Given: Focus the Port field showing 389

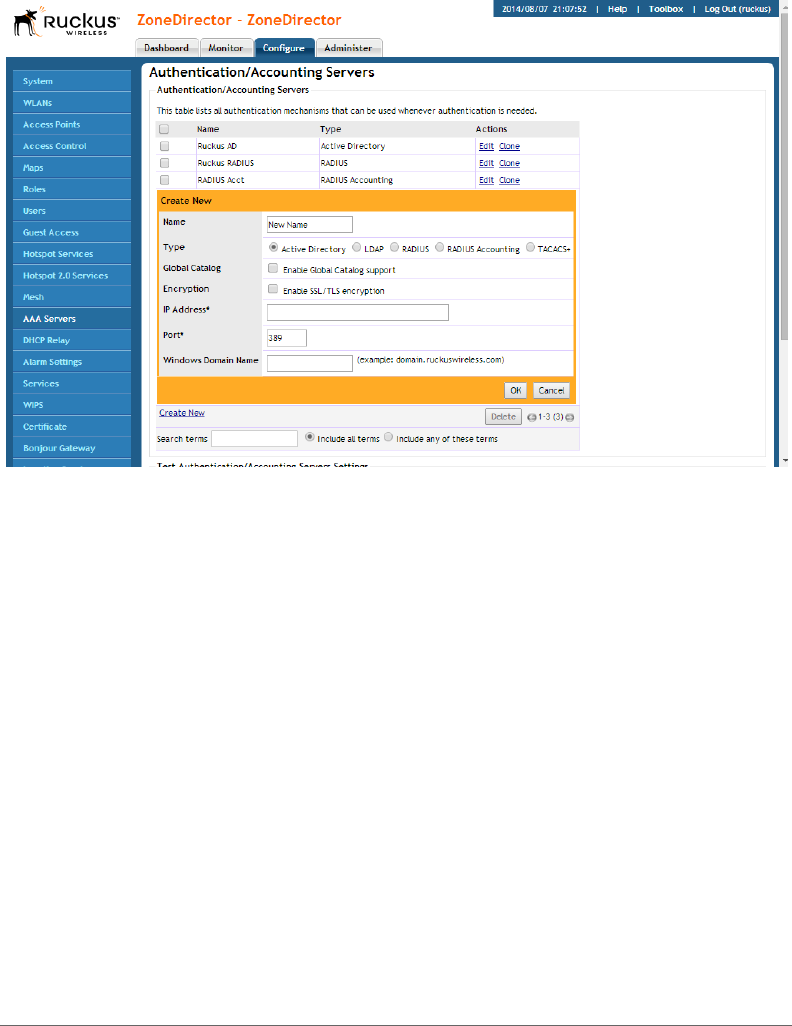Looking at the screenshot, I should (x=287, y=338).
